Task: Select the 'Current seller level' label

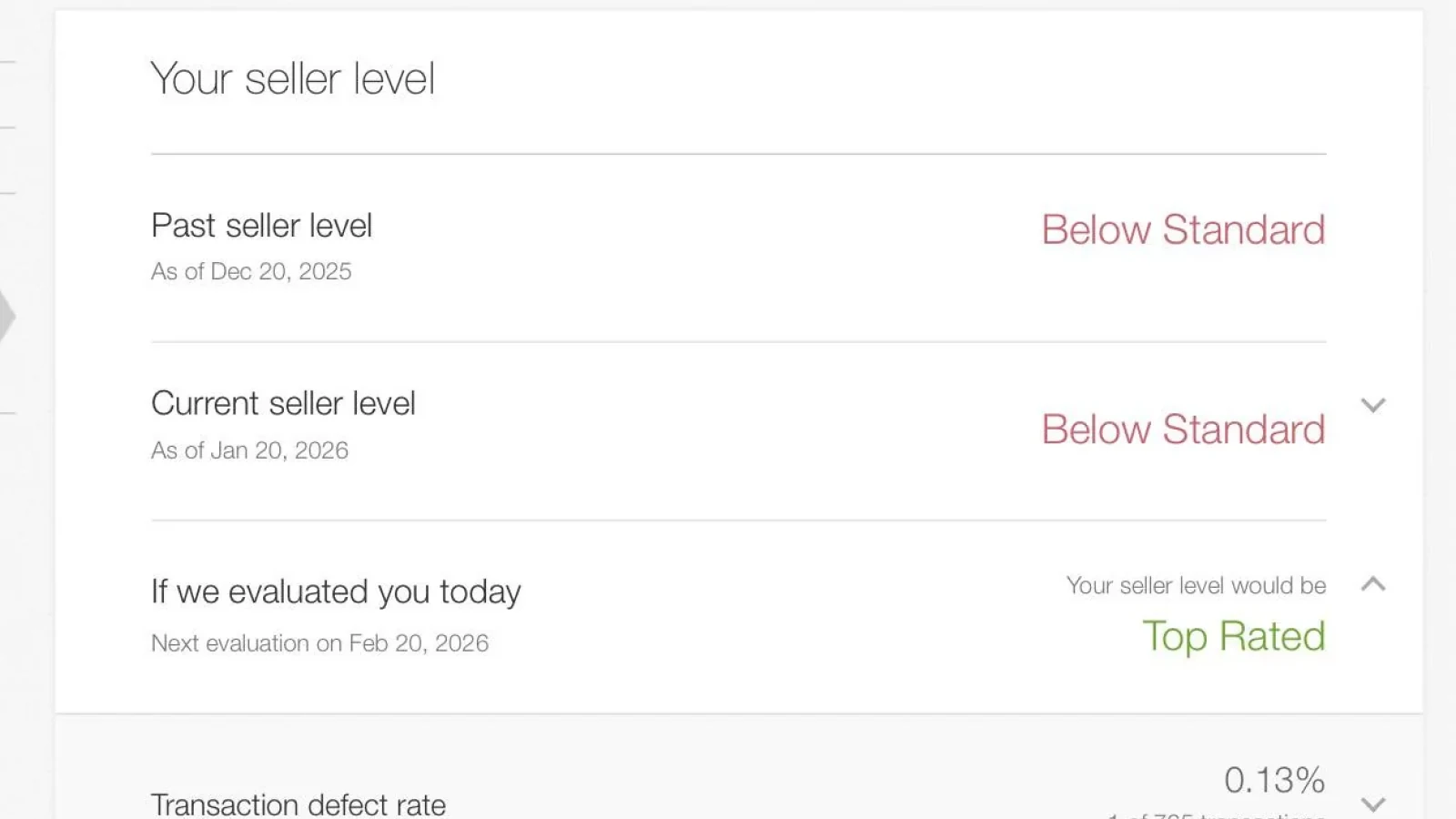Action: tap(283, 403)
